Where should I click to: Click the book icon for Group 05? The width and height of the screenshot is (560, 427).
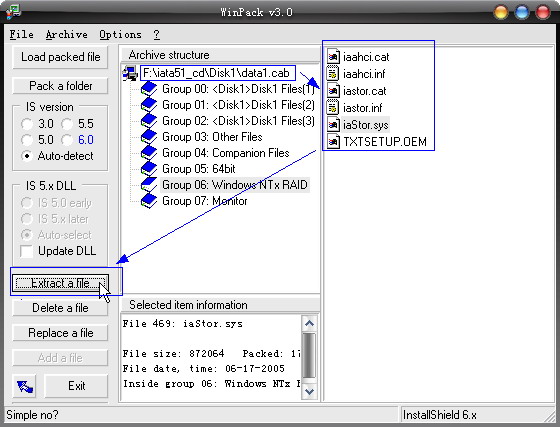click(x=149, y=169)
